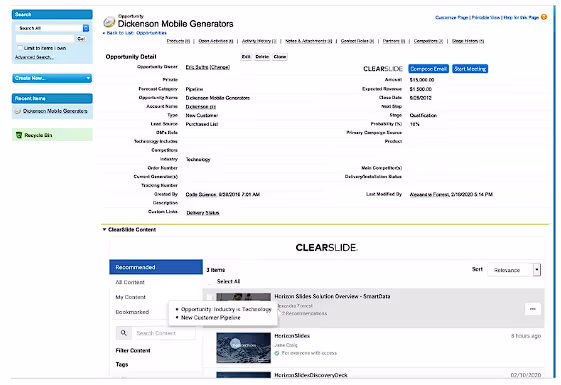Click the icon beside Dickenson Mobile Generators in Recent Items
This screenshot has width=561, height=385.
18,111
